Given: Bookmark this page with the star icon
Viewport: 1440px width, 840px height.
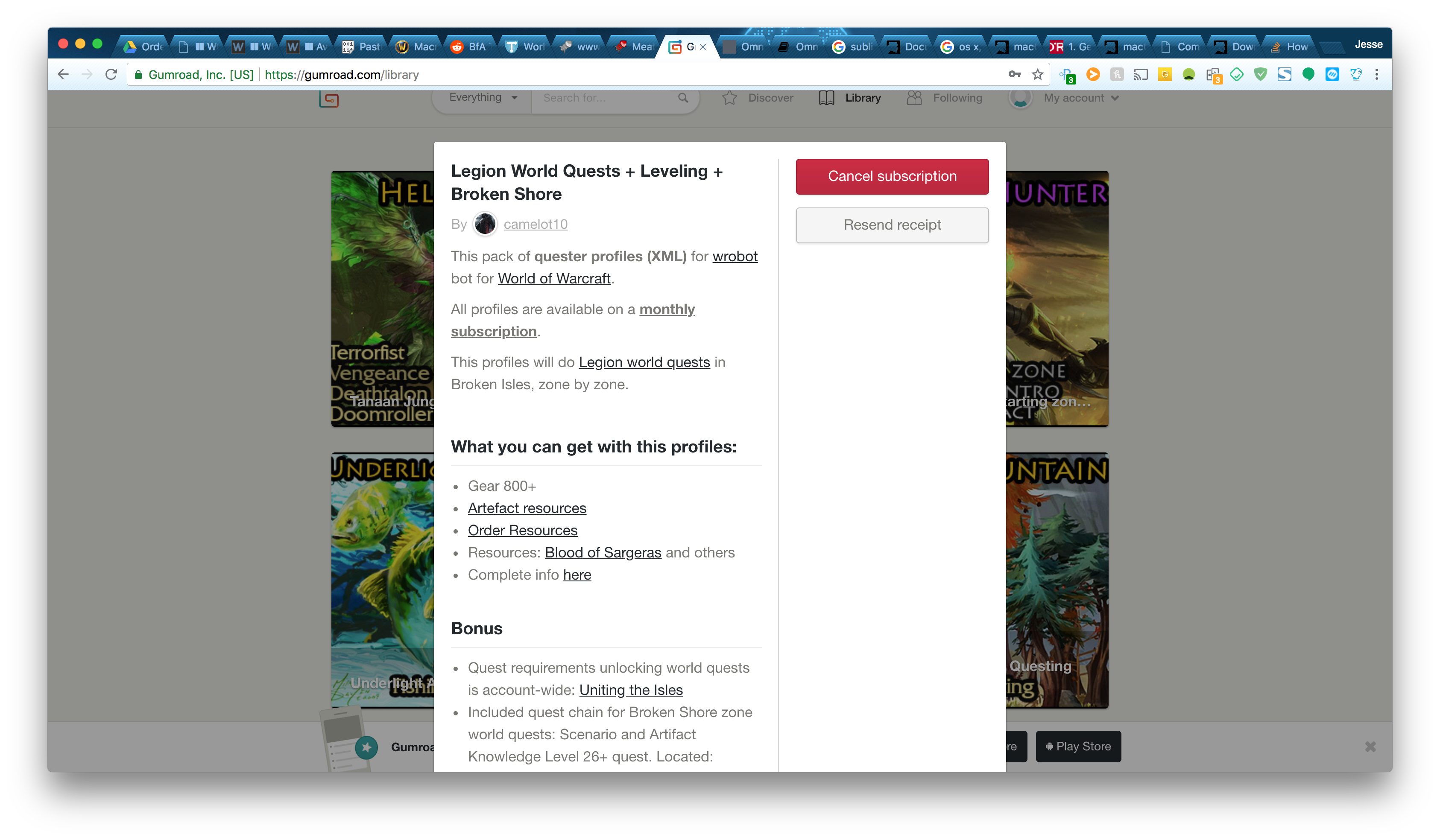Looking at the screenshot, I should tap(1038, 74).
